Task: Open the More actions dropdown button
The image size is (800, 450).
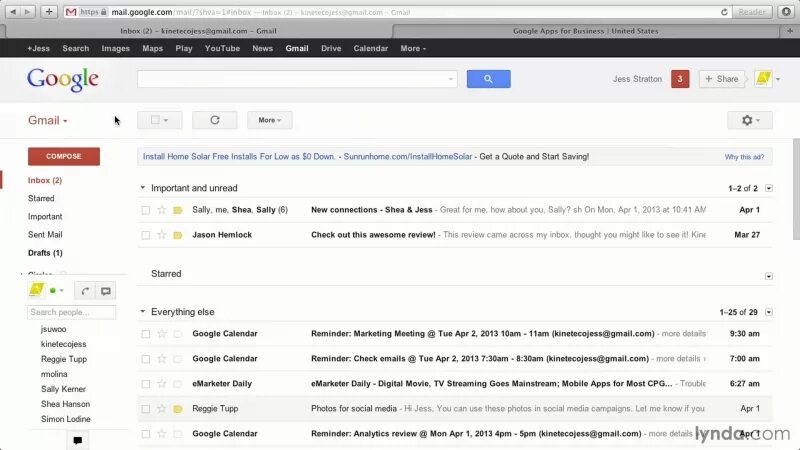Action: pos(270,120)
